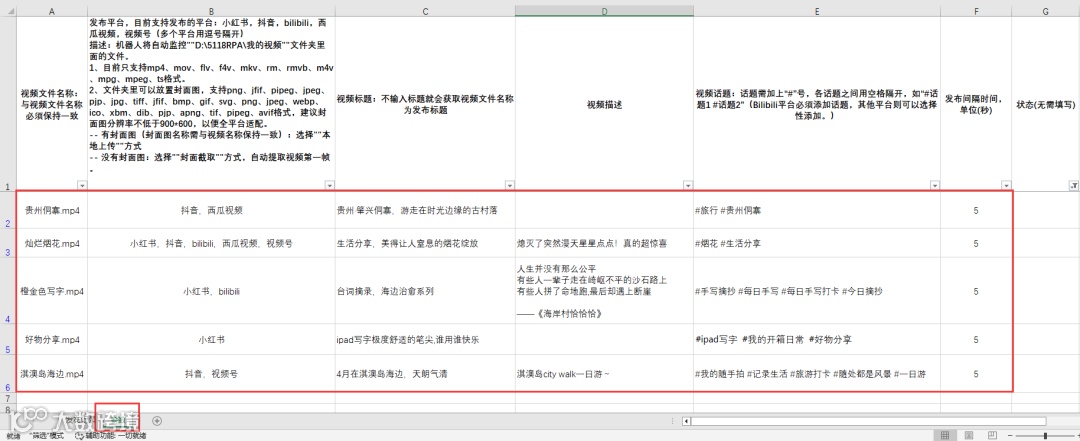Image resolution: width=1080 pixels, height=441 pixels.
Task: Select platform cell 抖音、视频号
Action: click(x=211, y=373)
